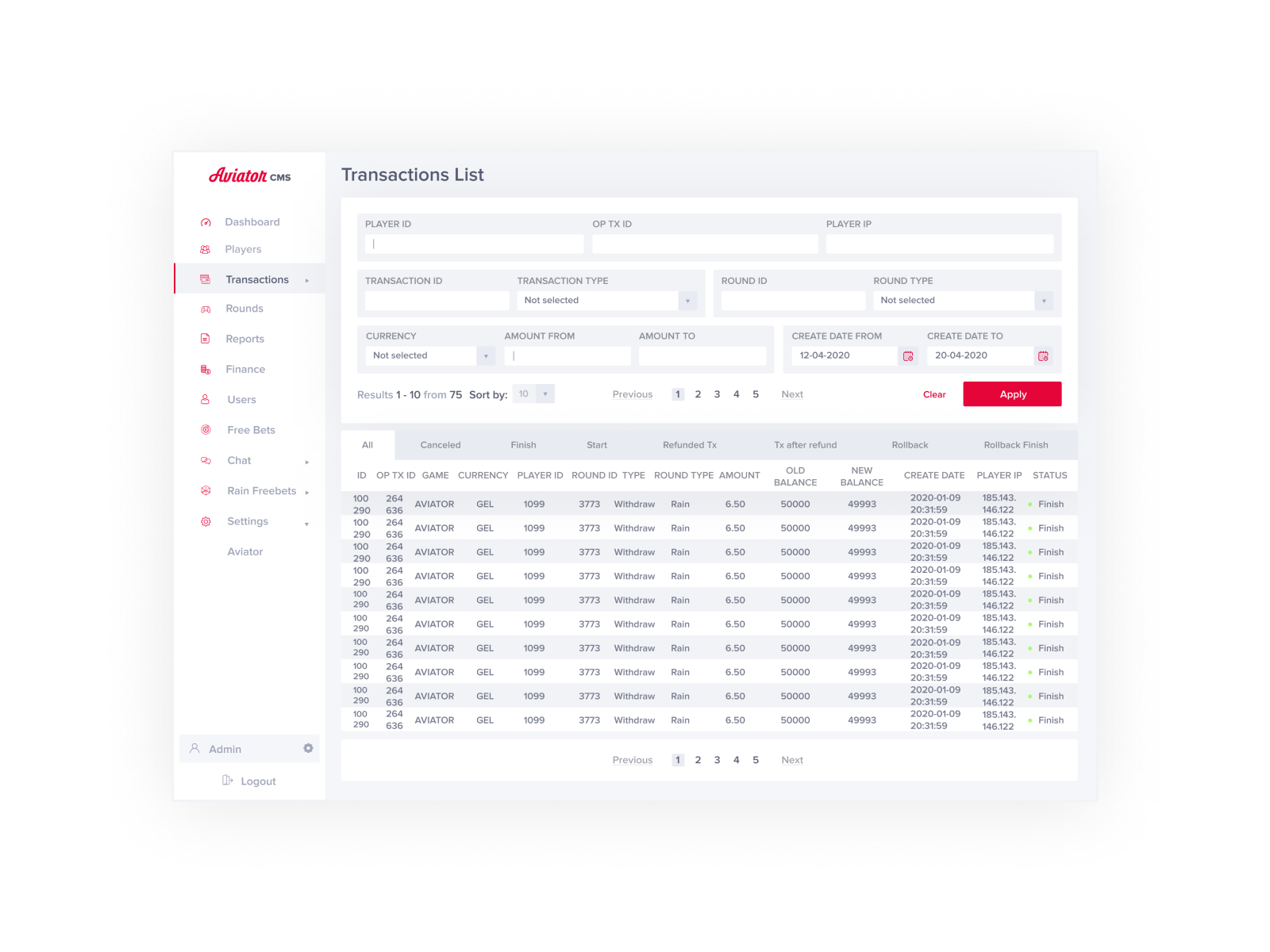Viewport: 1270px width, 952px height.
Task: Switch to the Canceled tab
Action: (x=441, y=445)
